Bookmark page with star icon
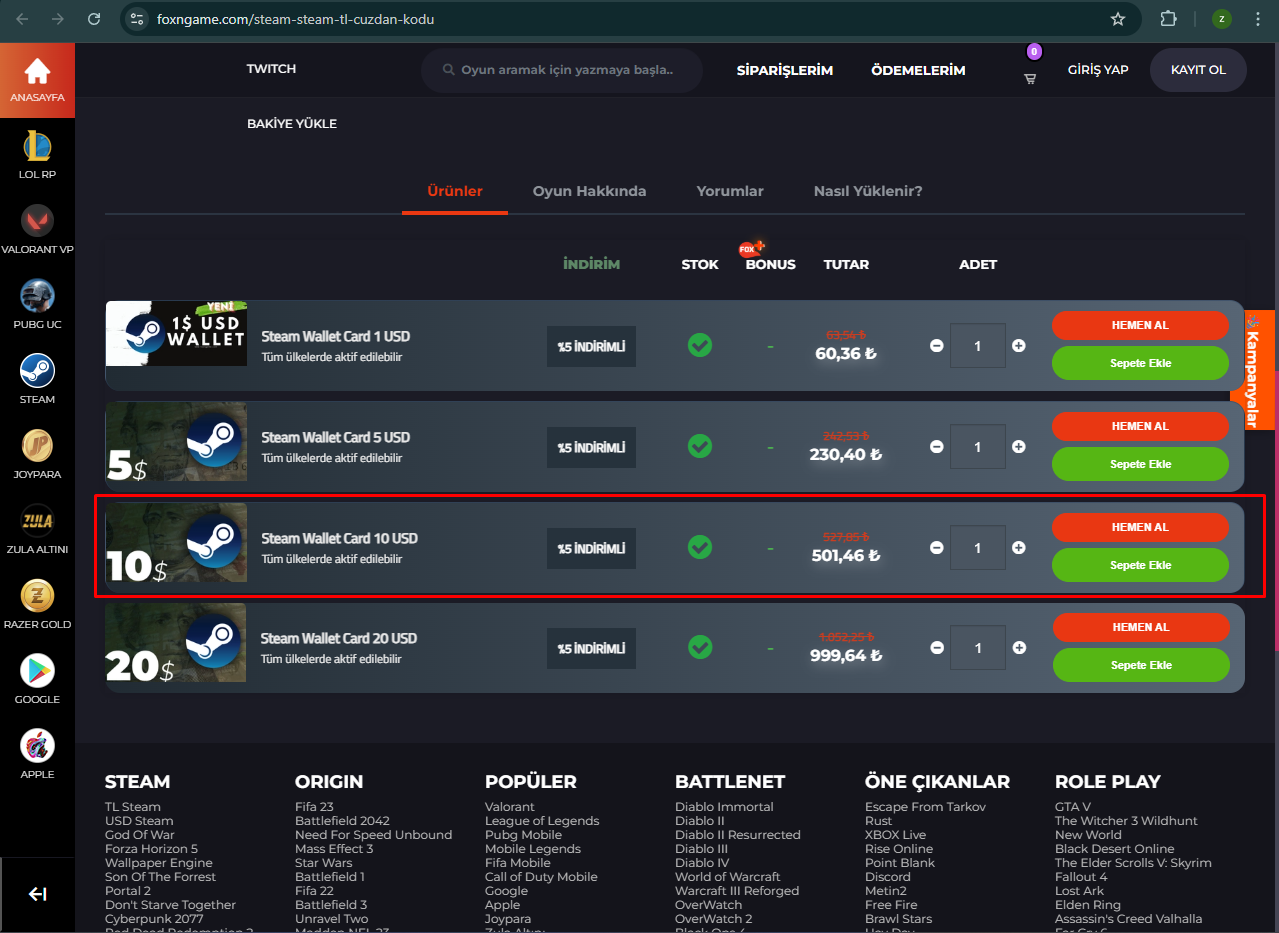The height and width of the screenshot is (933, 1279). pyautogui.click(x=1118, y=19)
